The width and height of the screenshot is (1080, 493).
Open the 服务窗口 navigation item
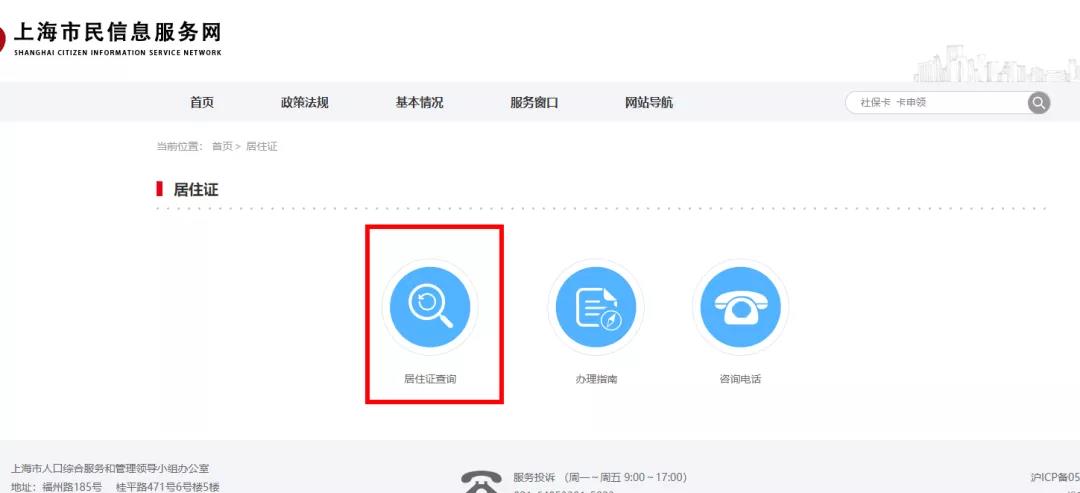[534, 103]
